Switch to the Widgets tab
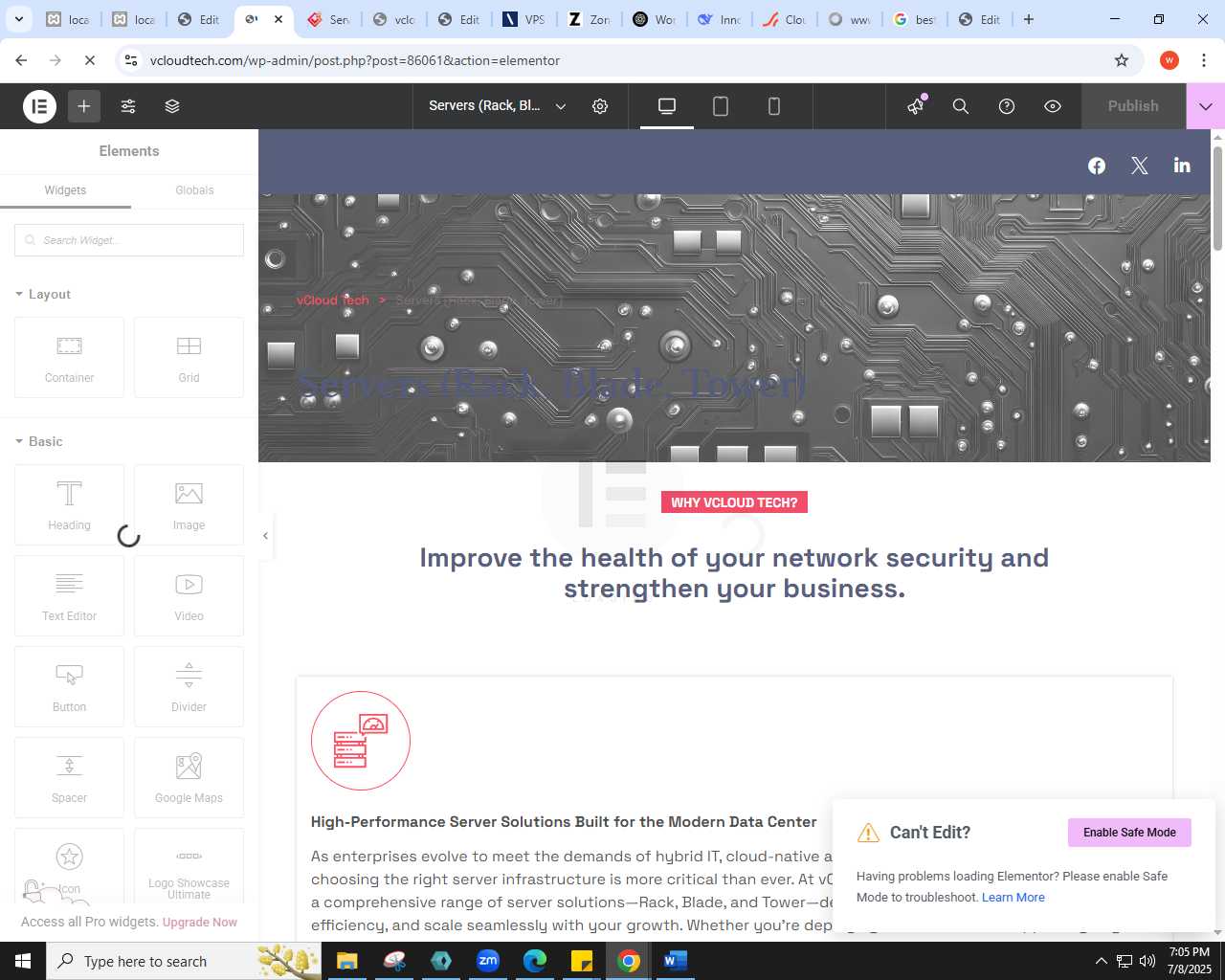Image resolution: width=1225 pixels, height=980 pixels. click(65, 190)
